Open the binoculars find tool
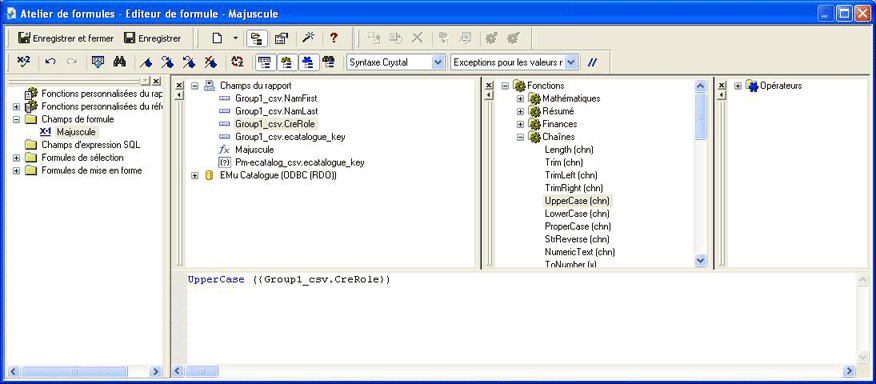The image size is (876, 384). click(120, 62)
